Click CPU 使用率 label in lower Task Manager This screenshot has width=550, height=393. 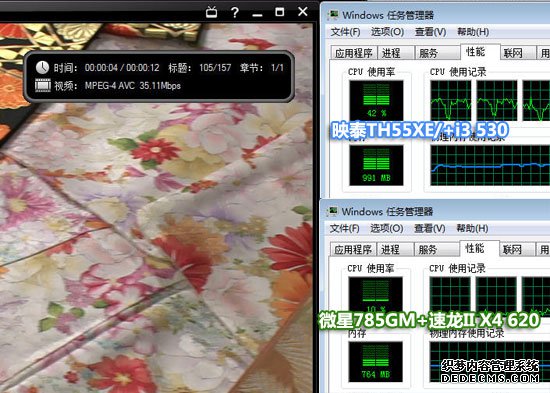(371, 268)
